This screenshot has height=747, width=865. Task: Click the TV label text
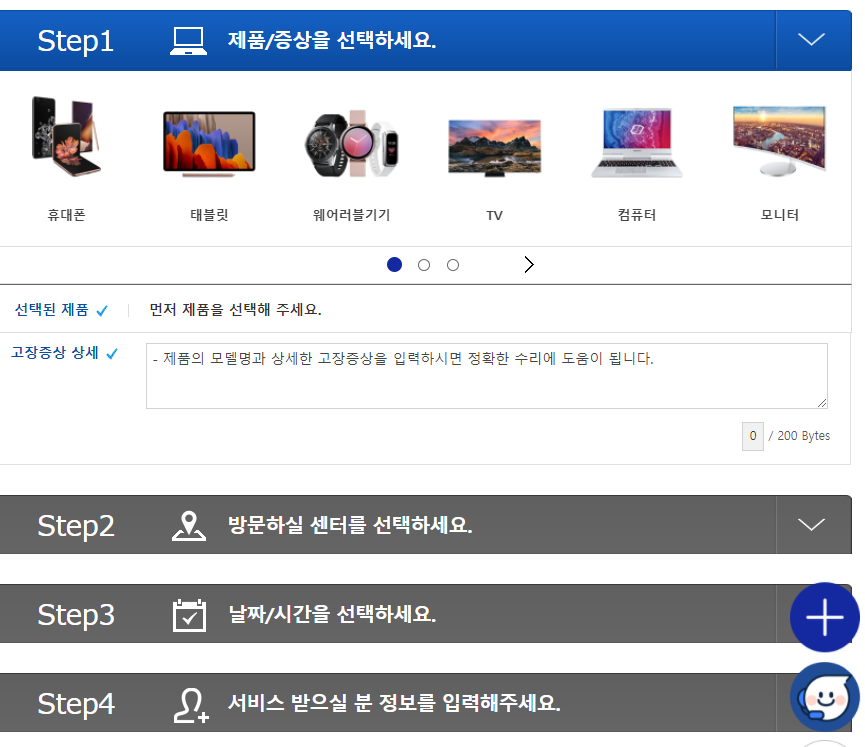coord(494,215)
